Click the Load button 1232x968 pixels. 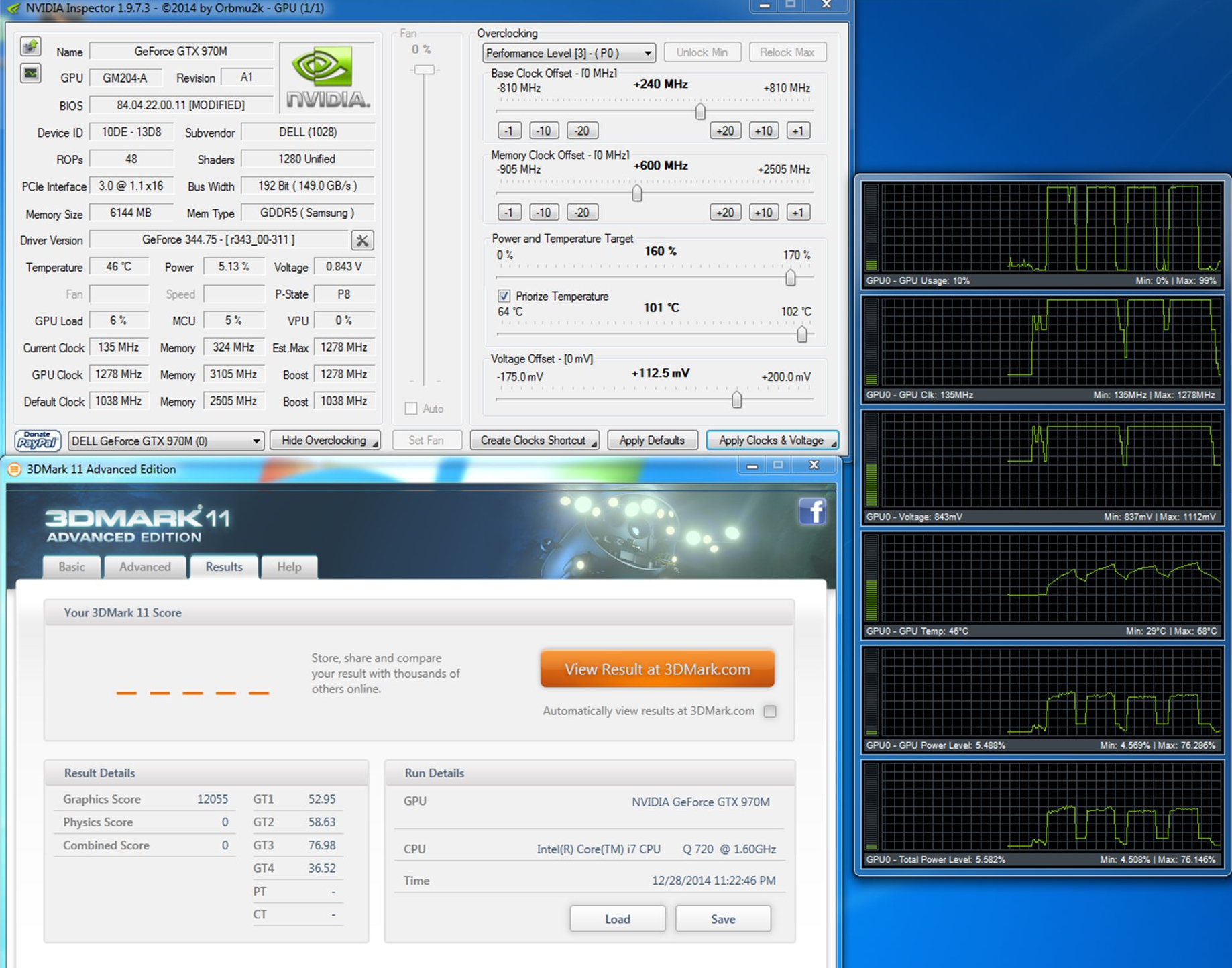point(618,919)
